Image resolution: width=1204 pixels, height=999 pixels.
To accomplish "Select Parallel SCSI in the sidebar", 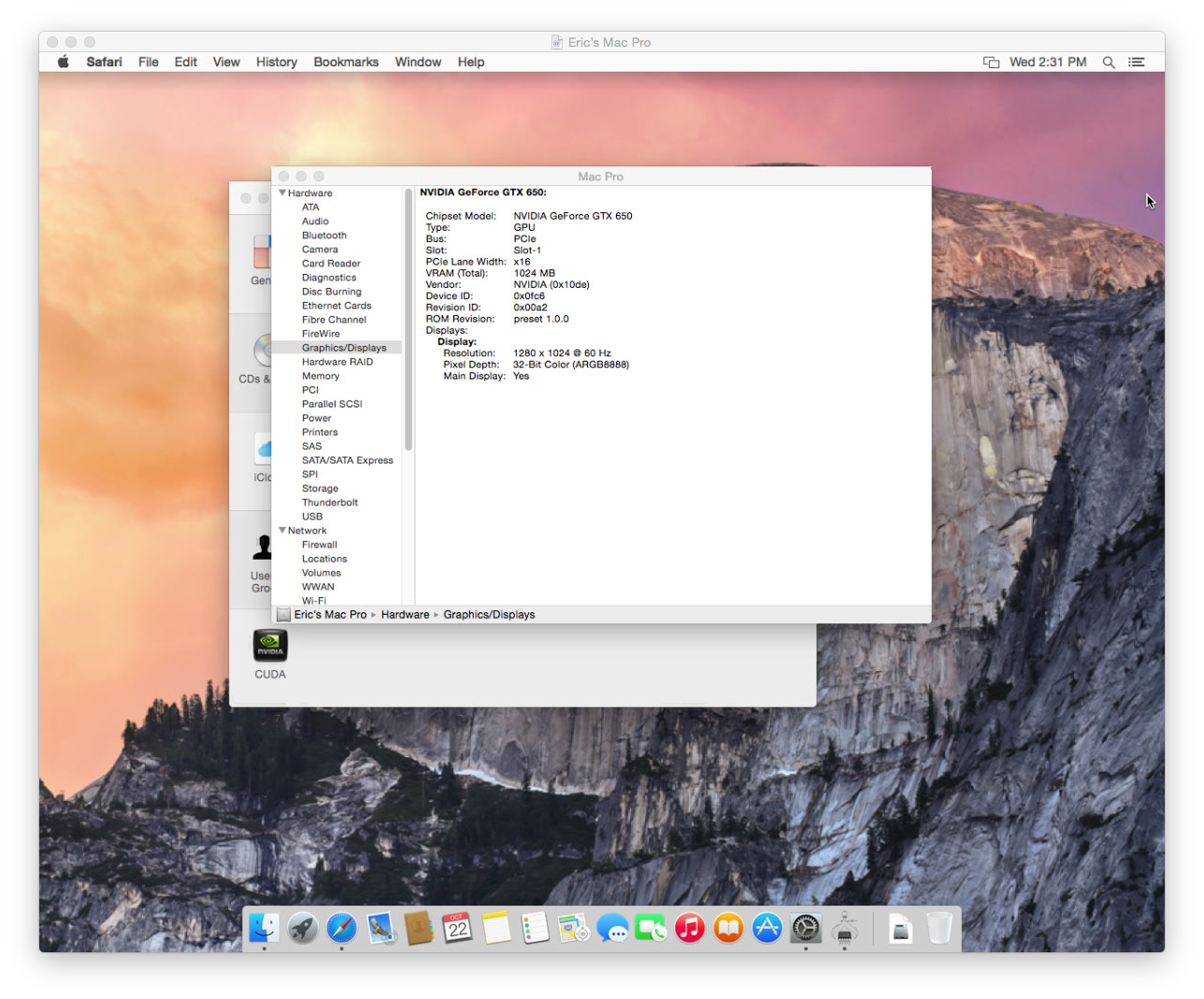I will 332,404.
